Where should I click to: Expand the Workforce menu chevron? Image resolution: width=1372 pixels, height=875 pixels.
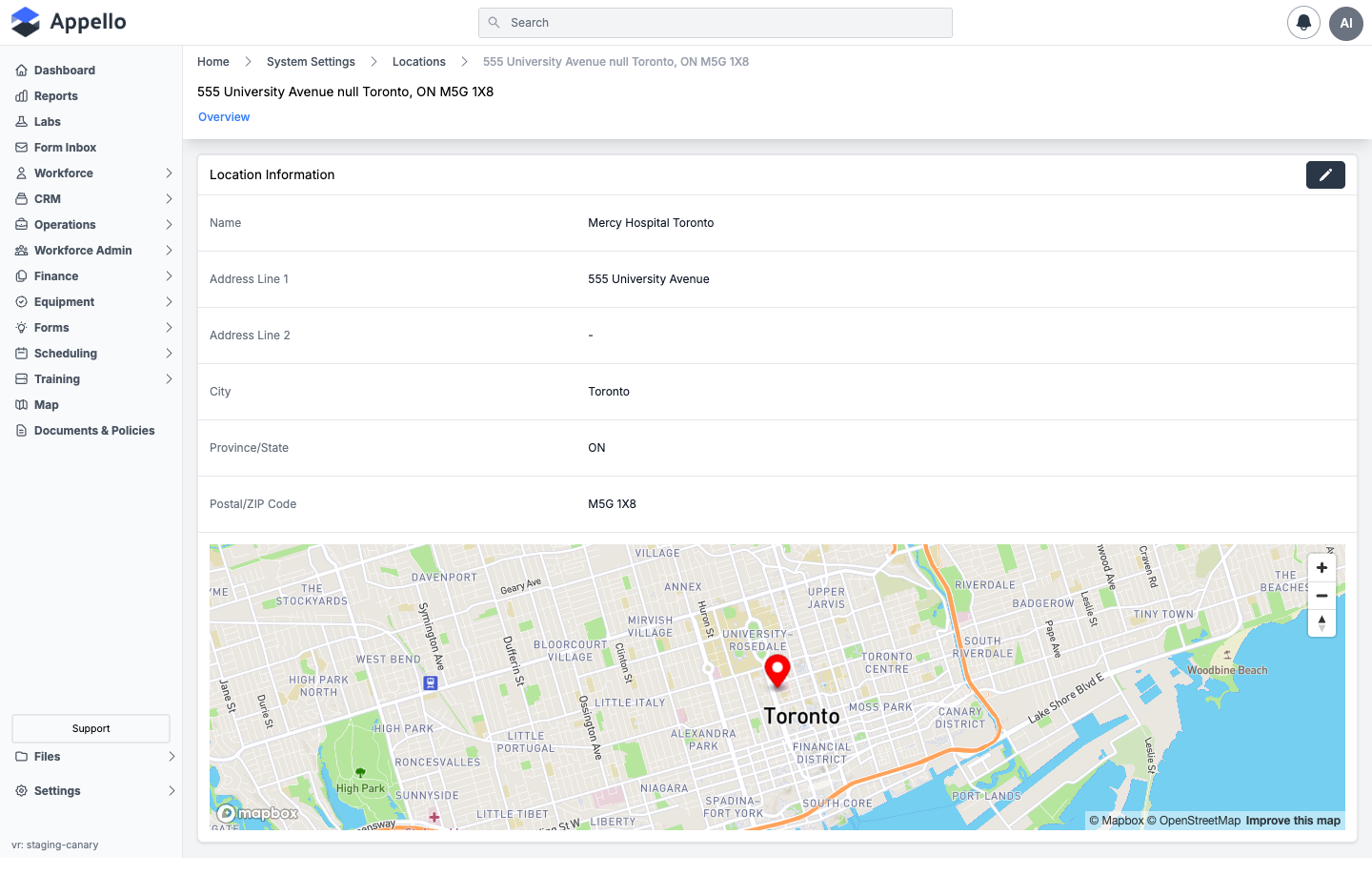(x=169, y=173)
